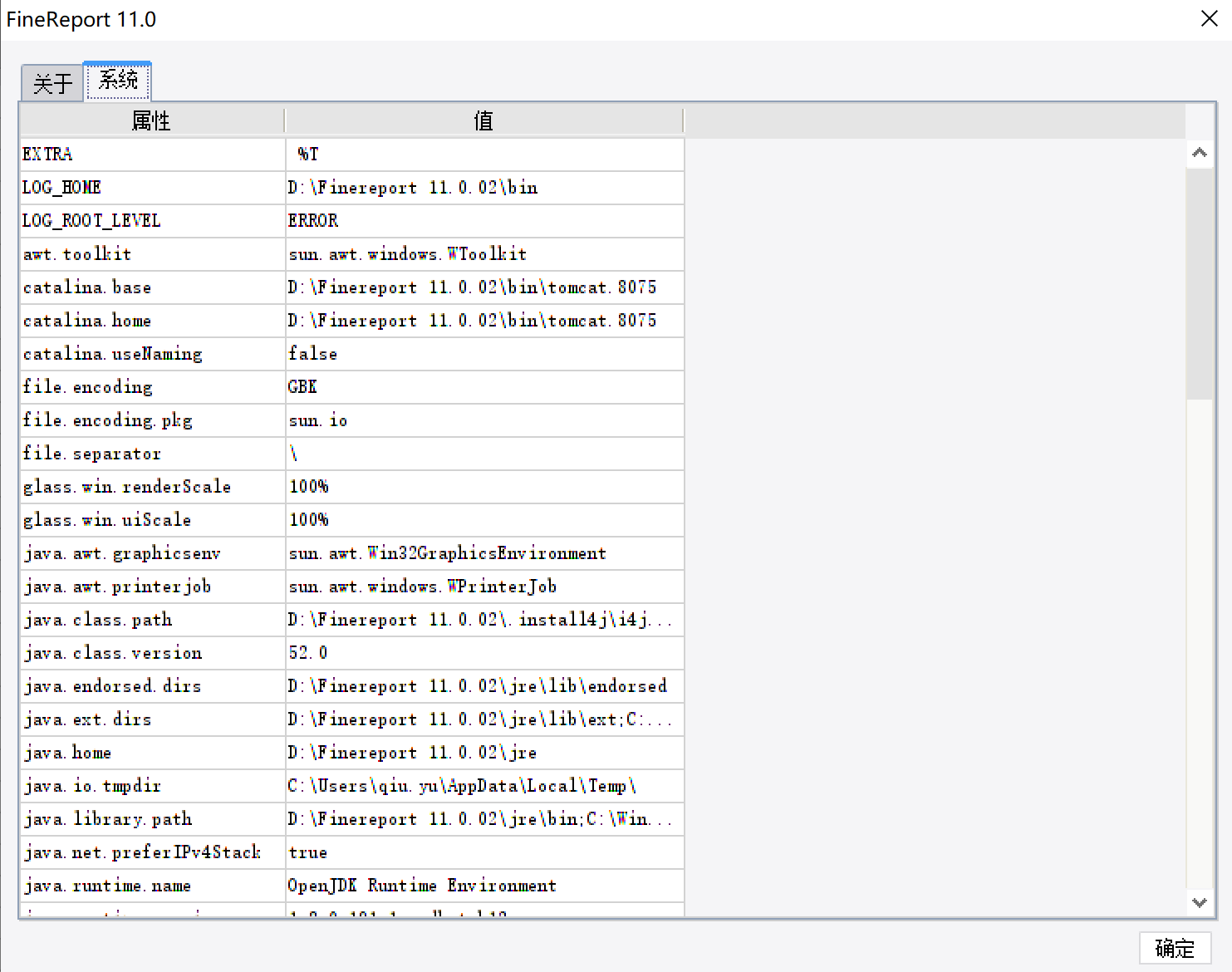
Task: Select the file.separator property cell
Action: pos(153,454)
